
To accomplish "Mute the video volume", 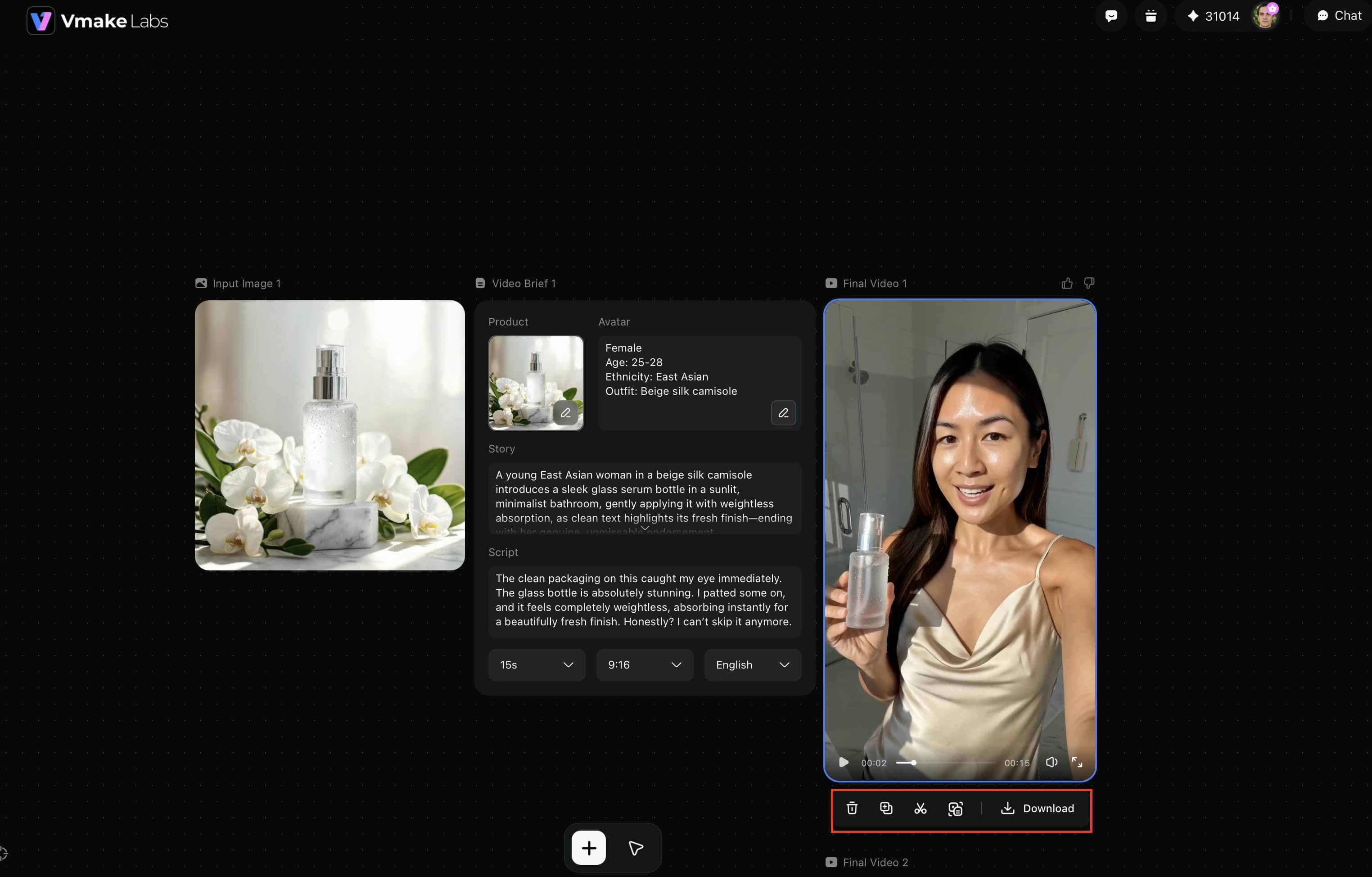I will click(1052, 763).
